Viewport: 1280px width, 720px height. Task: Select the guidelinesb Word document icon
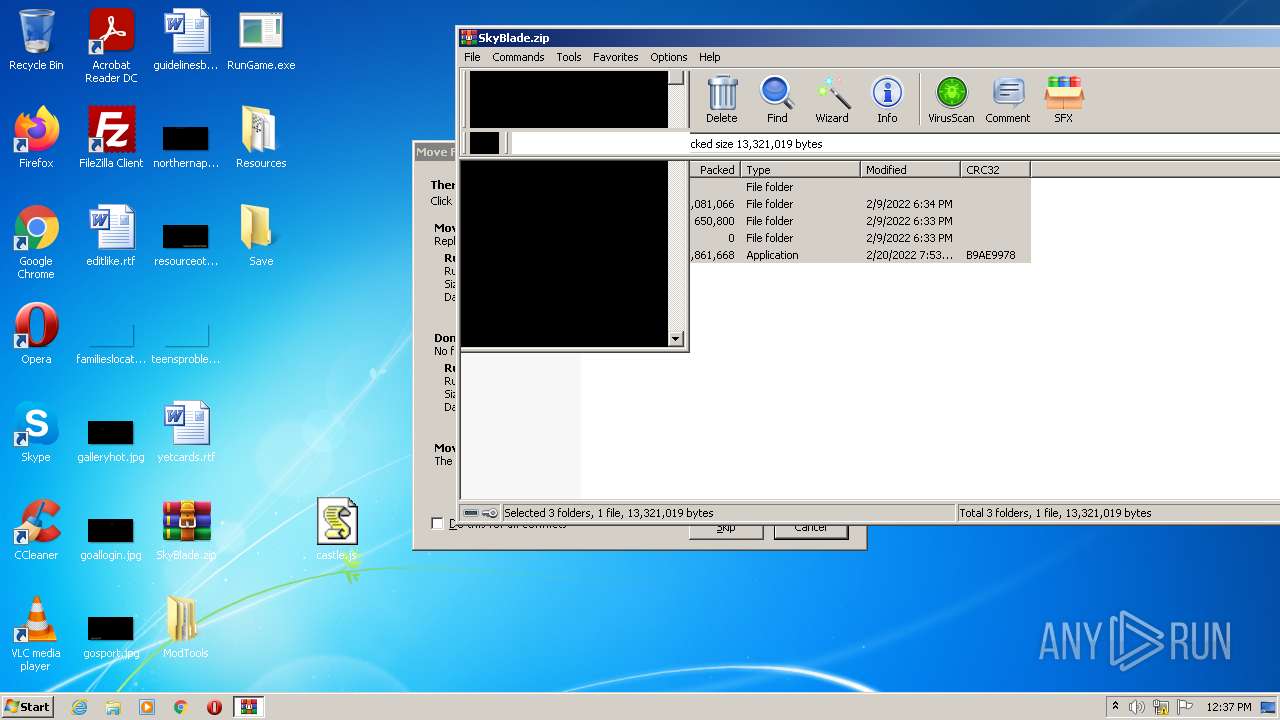coord(186,41)
